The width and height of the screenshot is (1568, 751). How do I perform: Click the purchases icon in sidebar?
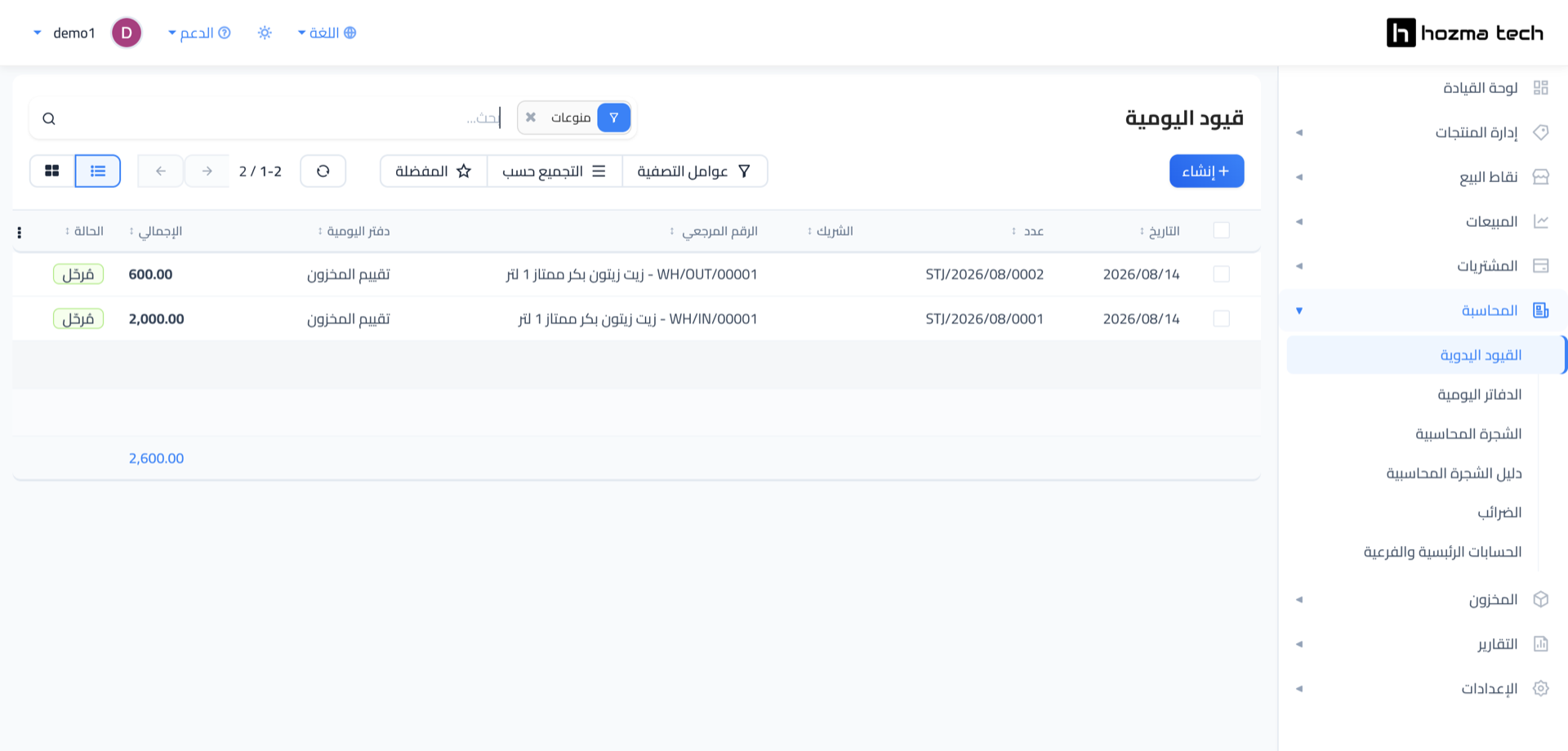1541,266
